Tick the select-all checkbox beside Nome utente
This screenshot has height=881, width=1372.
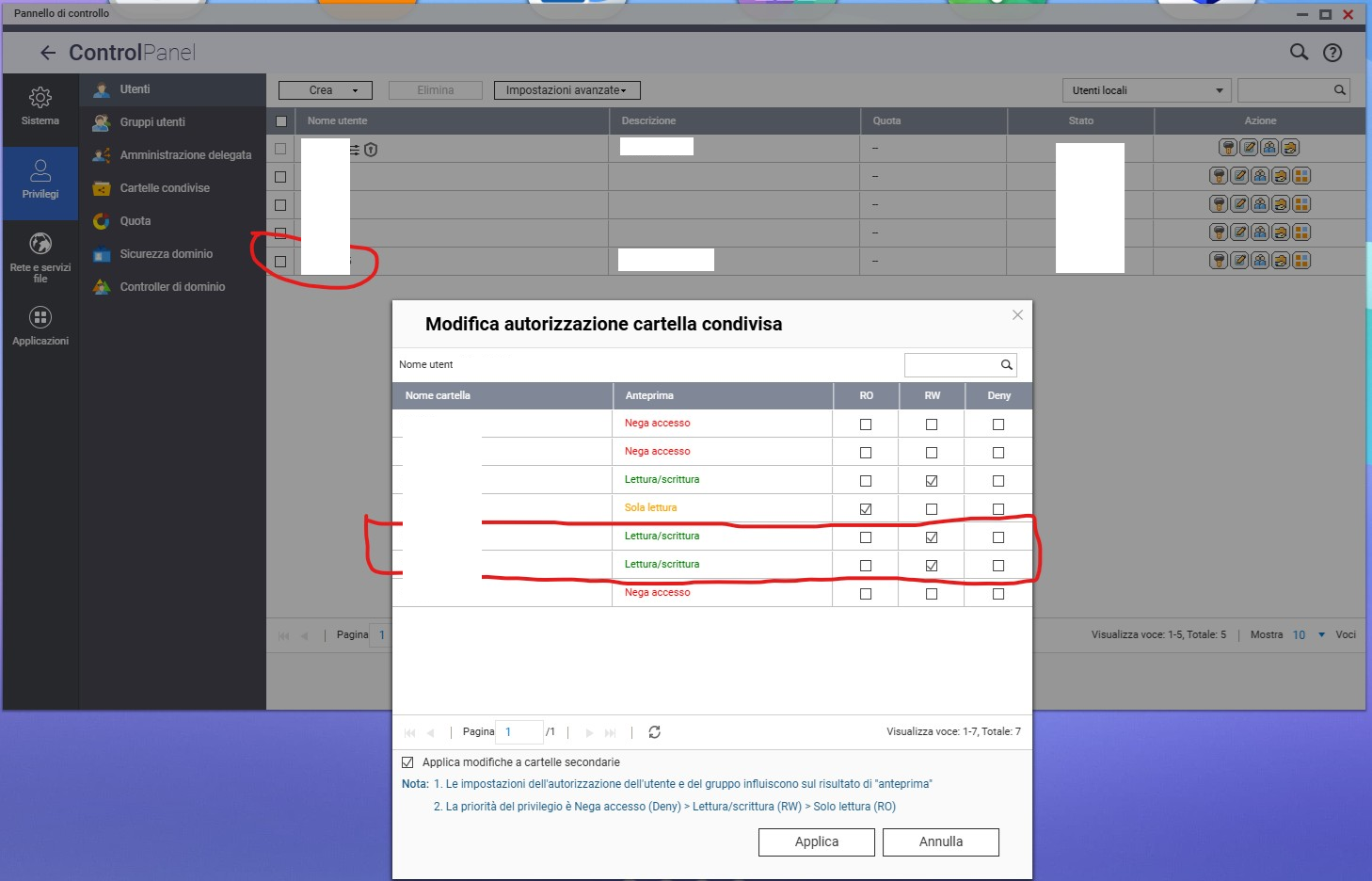point(281,121)
